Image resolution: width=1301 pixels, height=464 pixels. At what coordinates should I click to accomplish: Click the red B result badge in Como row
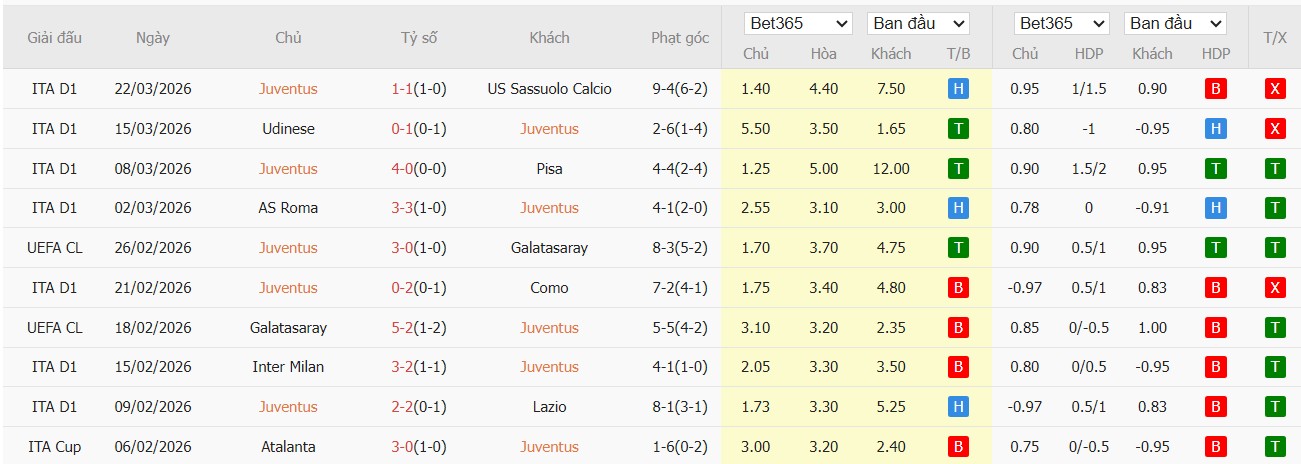point(958,288)
